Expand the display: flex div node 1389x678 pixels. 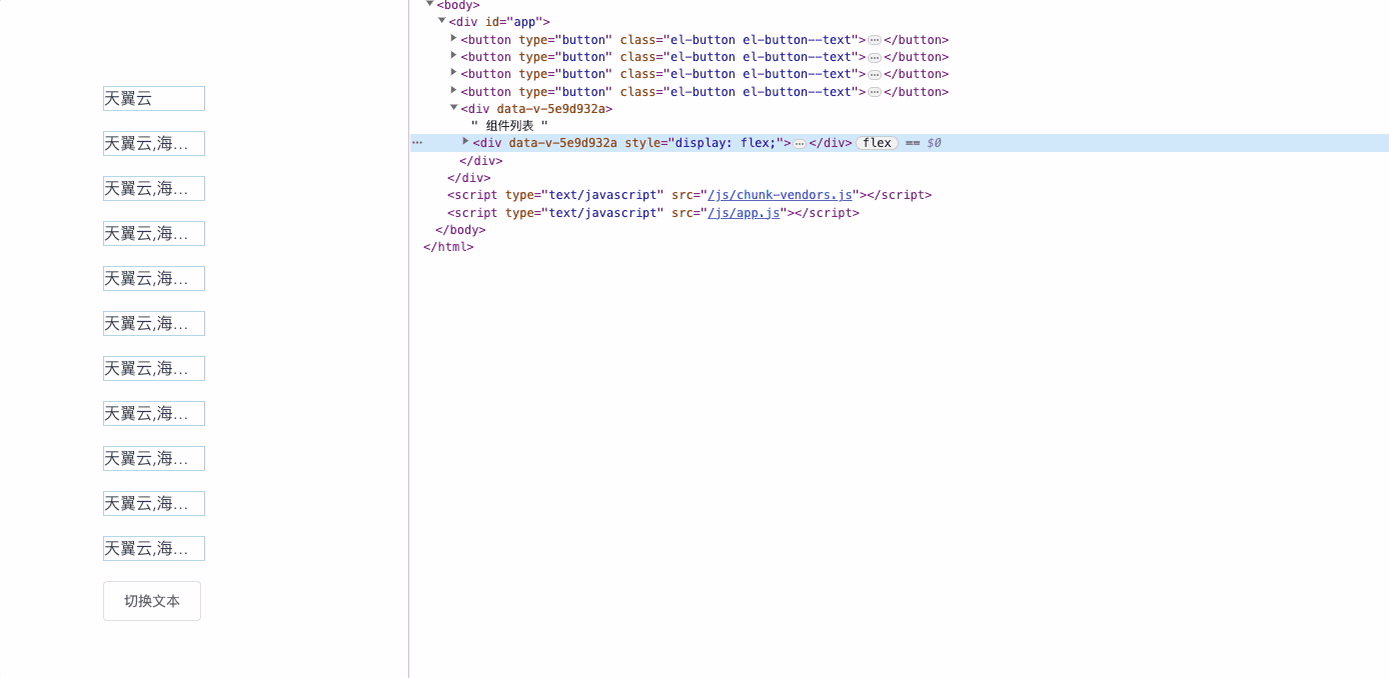pyautogui.click(x=466, y=142)
